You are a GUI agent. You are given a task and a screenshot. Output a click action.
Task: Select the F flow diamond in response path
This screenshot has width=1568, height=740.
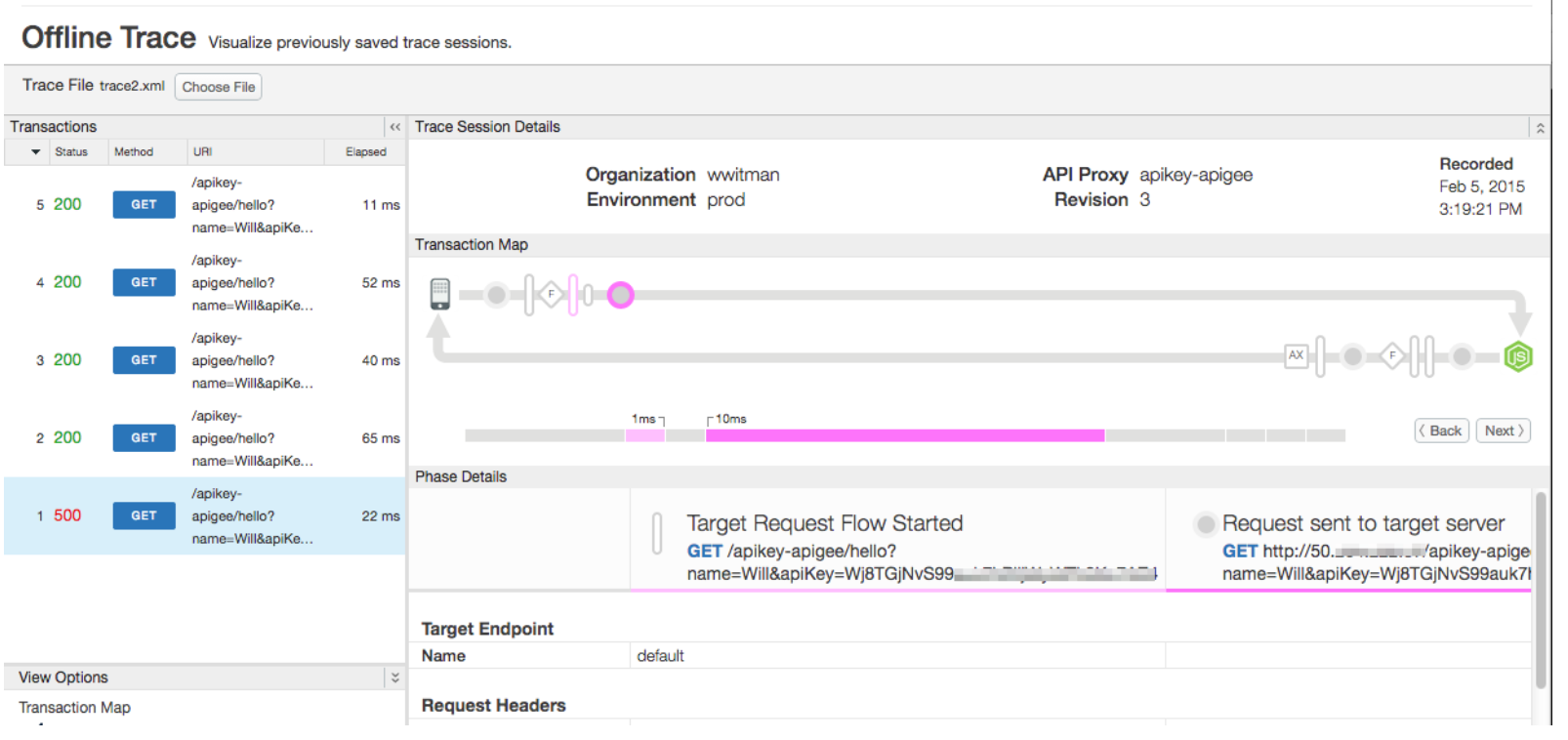1392,356
